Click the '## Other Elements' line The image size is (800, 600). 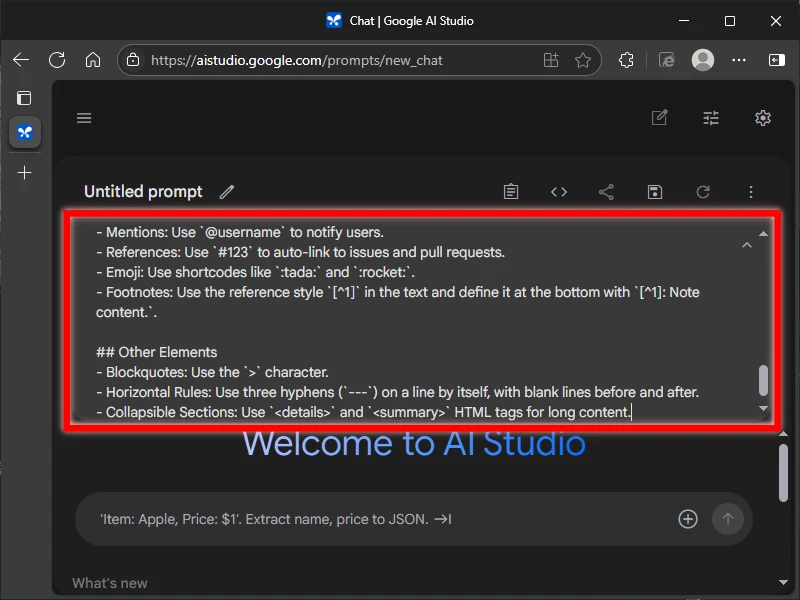coord(157,352)
